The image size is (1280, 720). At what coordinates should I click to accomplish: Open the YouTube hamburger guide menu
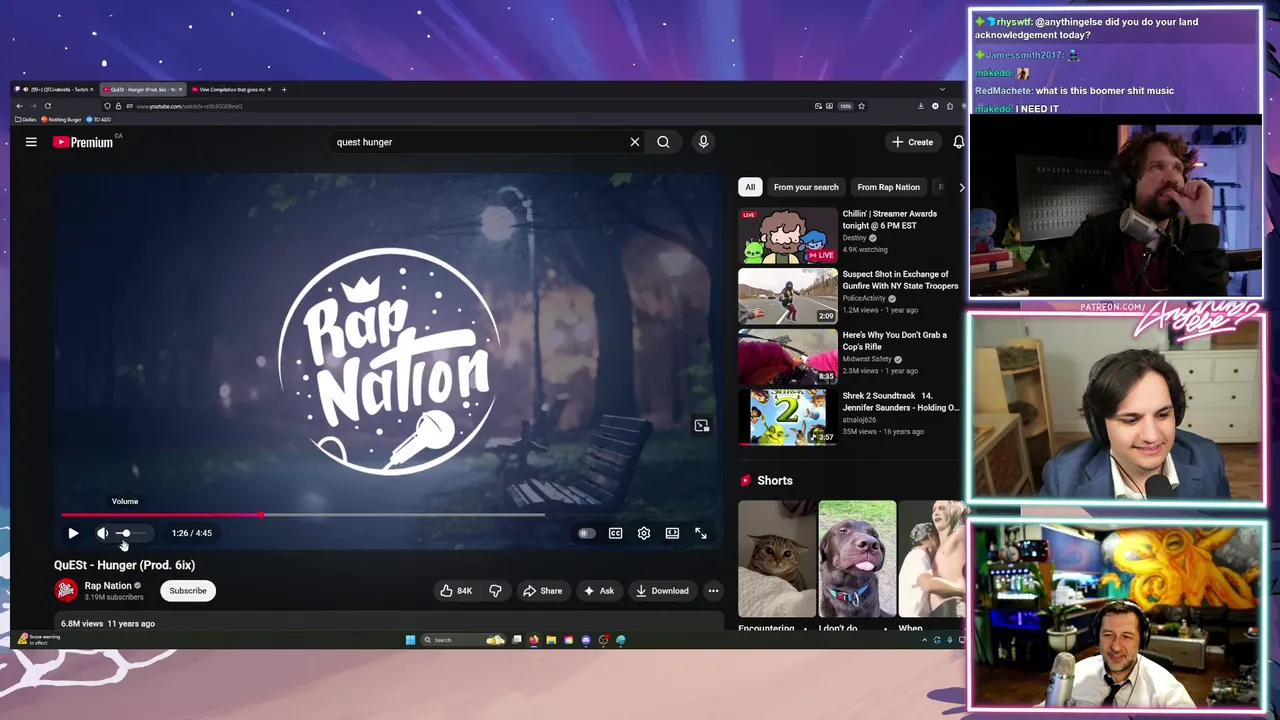(31, 142)
